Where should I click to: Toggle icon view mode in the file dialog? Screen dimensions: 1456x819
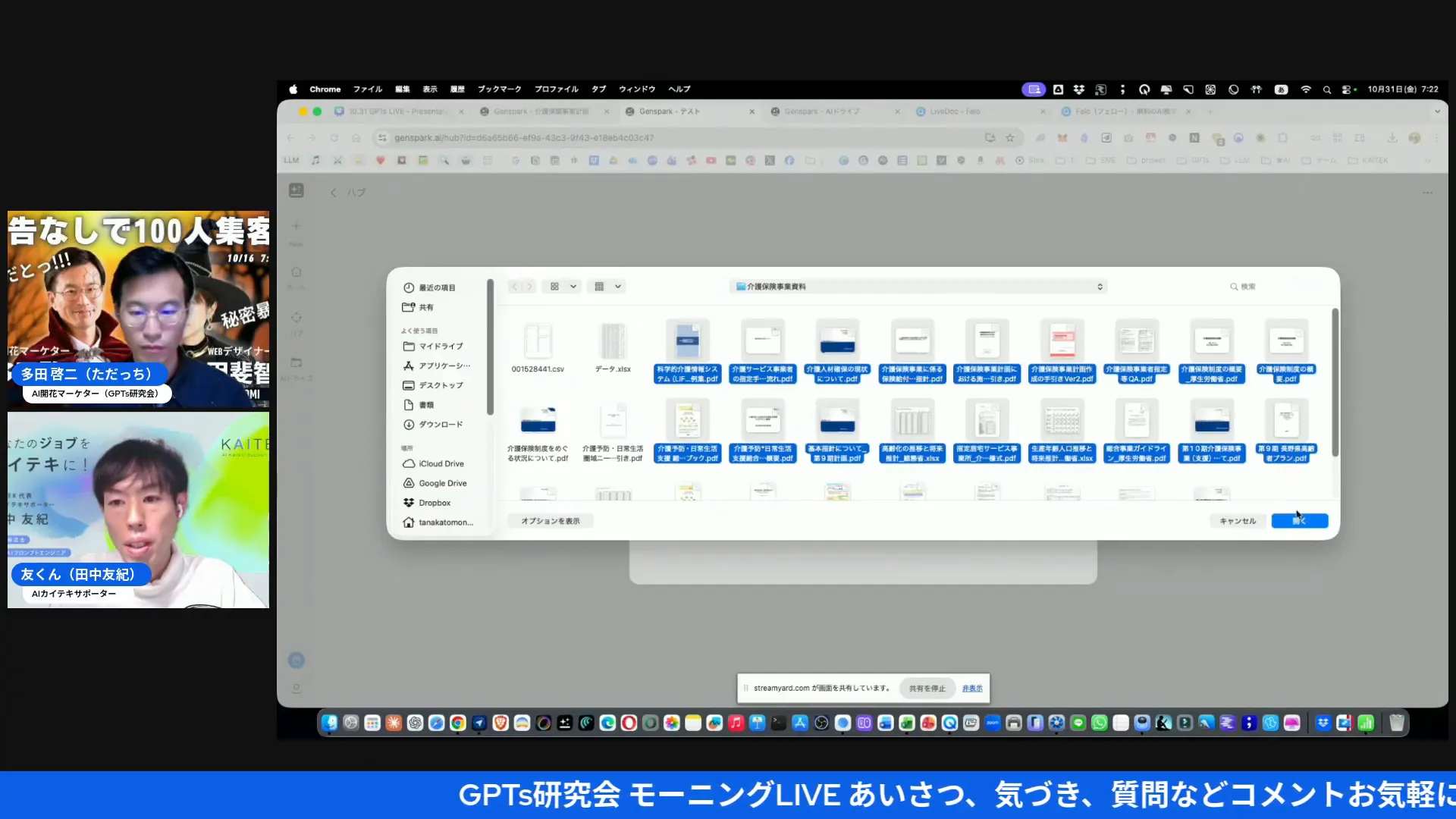click(x=556, y=286)
